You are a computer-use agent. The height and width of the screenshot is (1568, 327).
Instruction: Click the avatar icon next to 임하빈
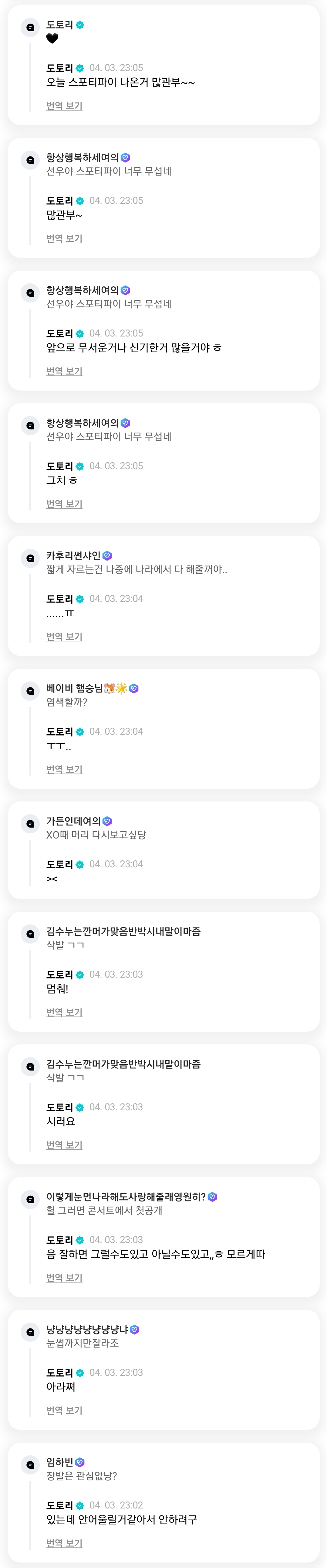pyautogui.click(x=30, y=1464)
